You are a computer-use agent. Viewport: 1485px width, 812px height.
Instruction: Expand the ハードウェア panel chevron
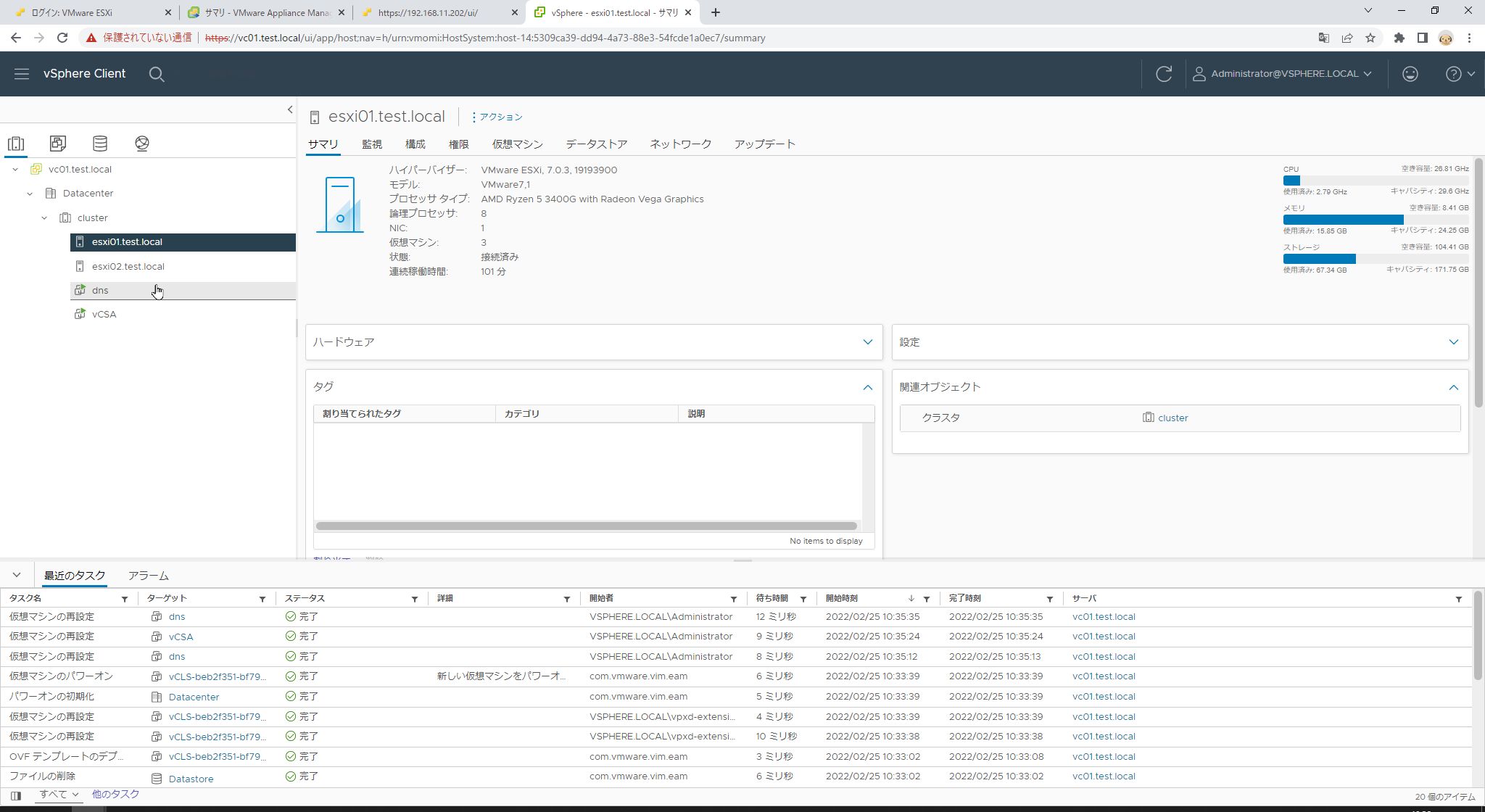click(867, 342)
